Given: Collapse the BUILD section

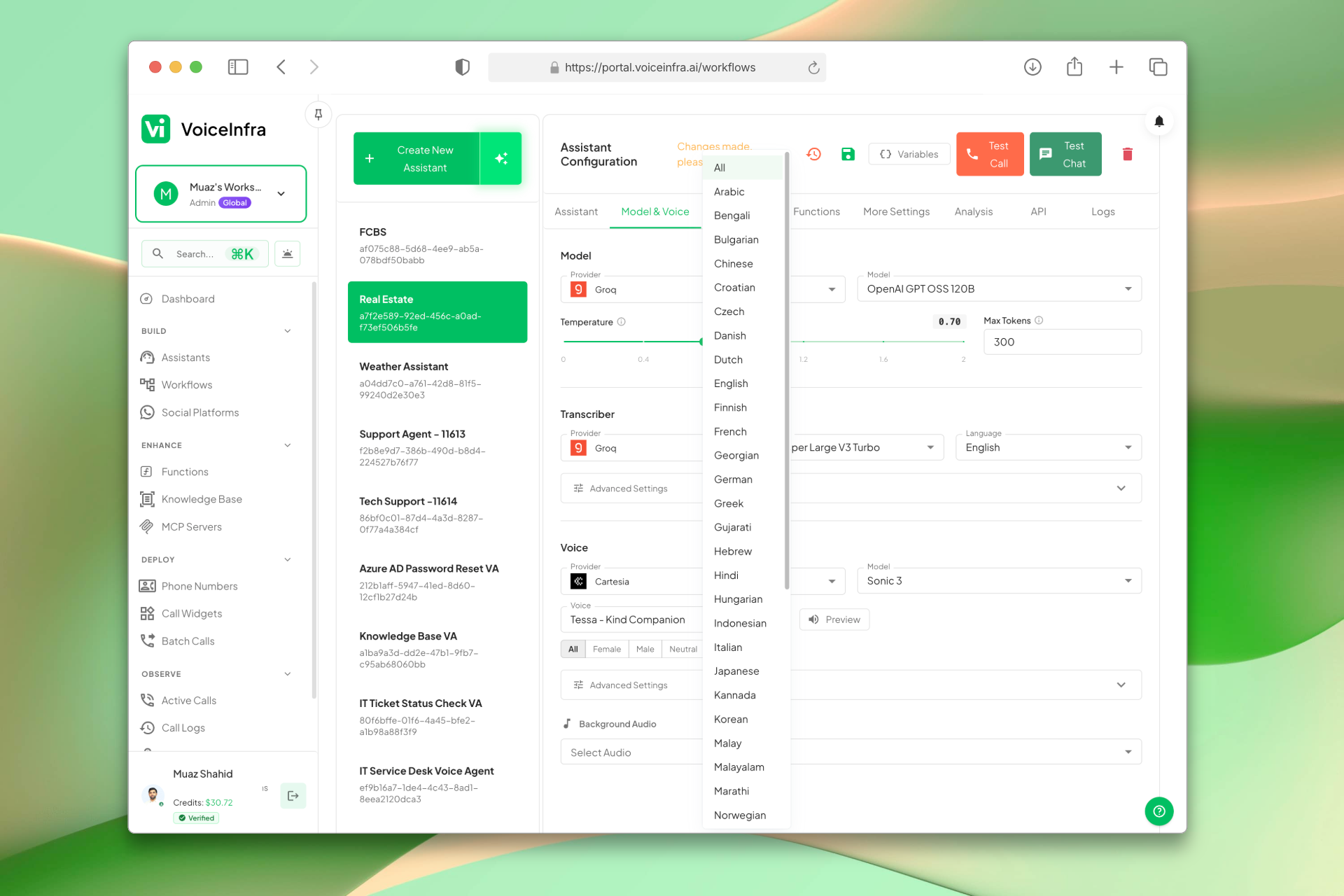Looking at the screenshot, I should pyautogui.click(x=288, y=331).
